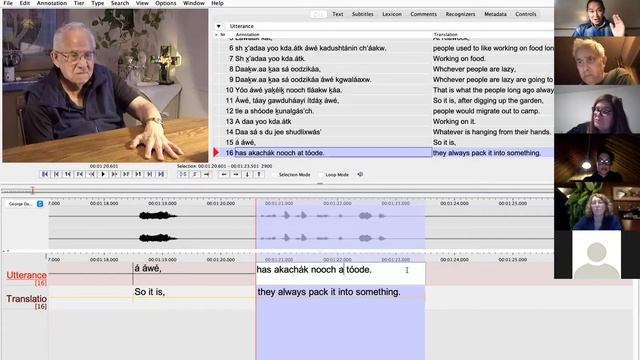Toggle crosshair to selection boundary
The height and width of the screenshot is (360, 640).
click(207, 174)
